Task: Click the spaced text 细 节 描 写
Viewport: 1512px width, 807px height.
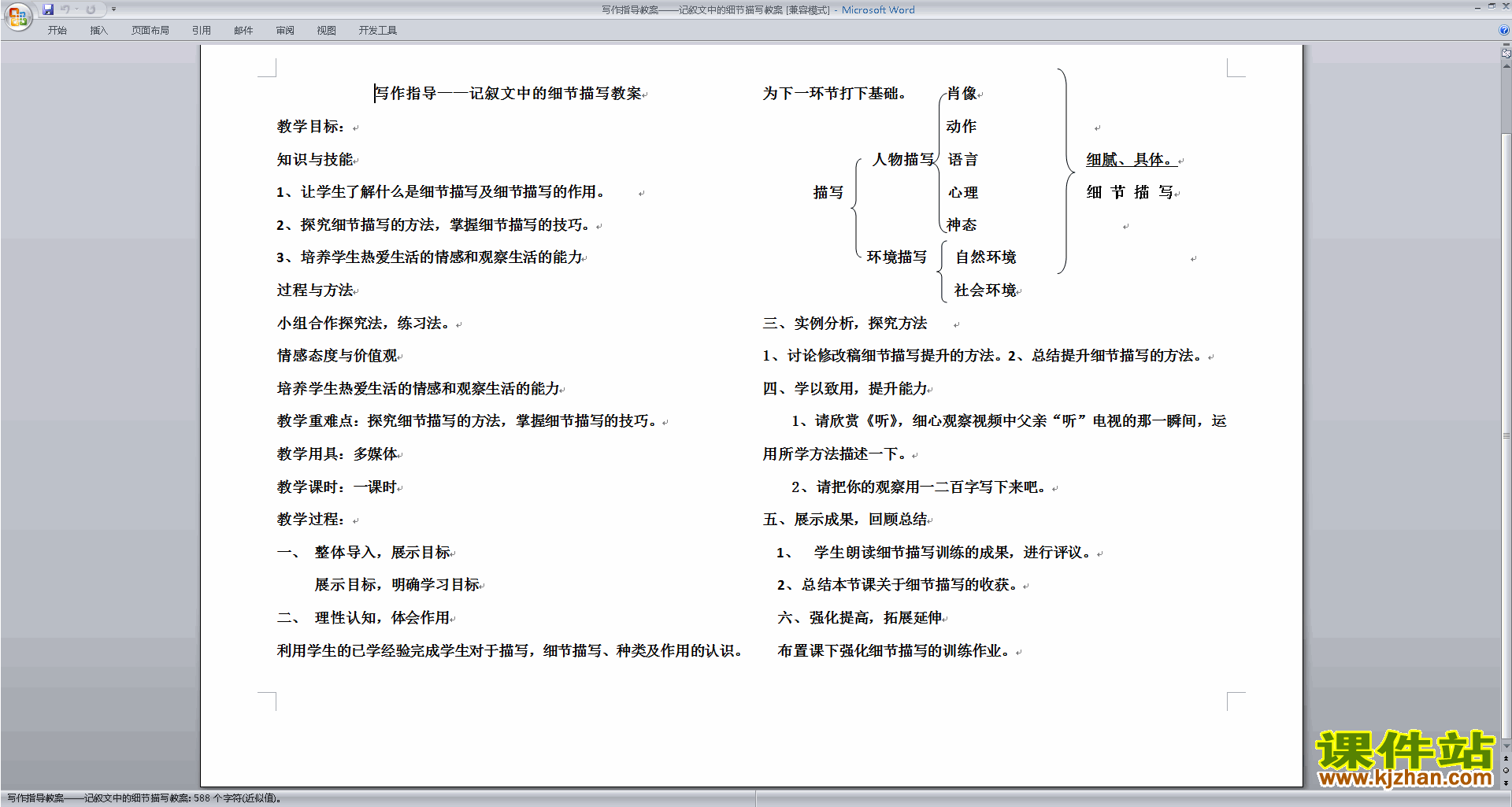Action: (x=1130, y=193)
